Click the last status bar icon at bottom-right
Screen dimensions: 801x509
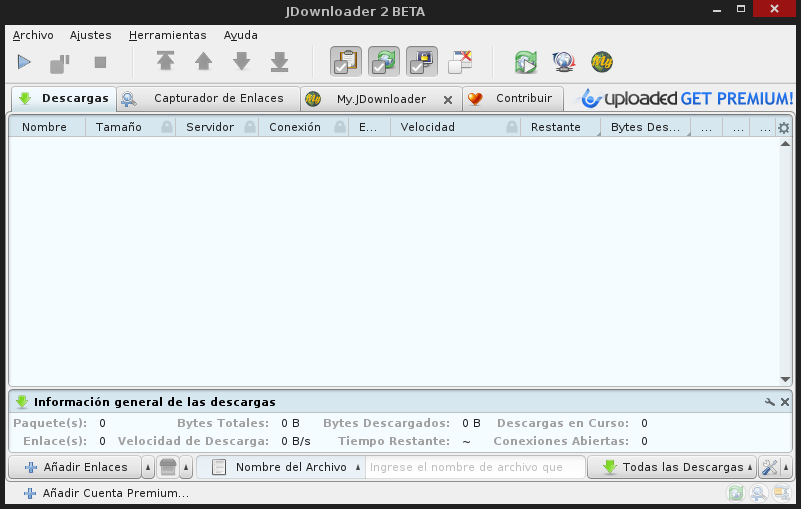[x=782, y=493]
